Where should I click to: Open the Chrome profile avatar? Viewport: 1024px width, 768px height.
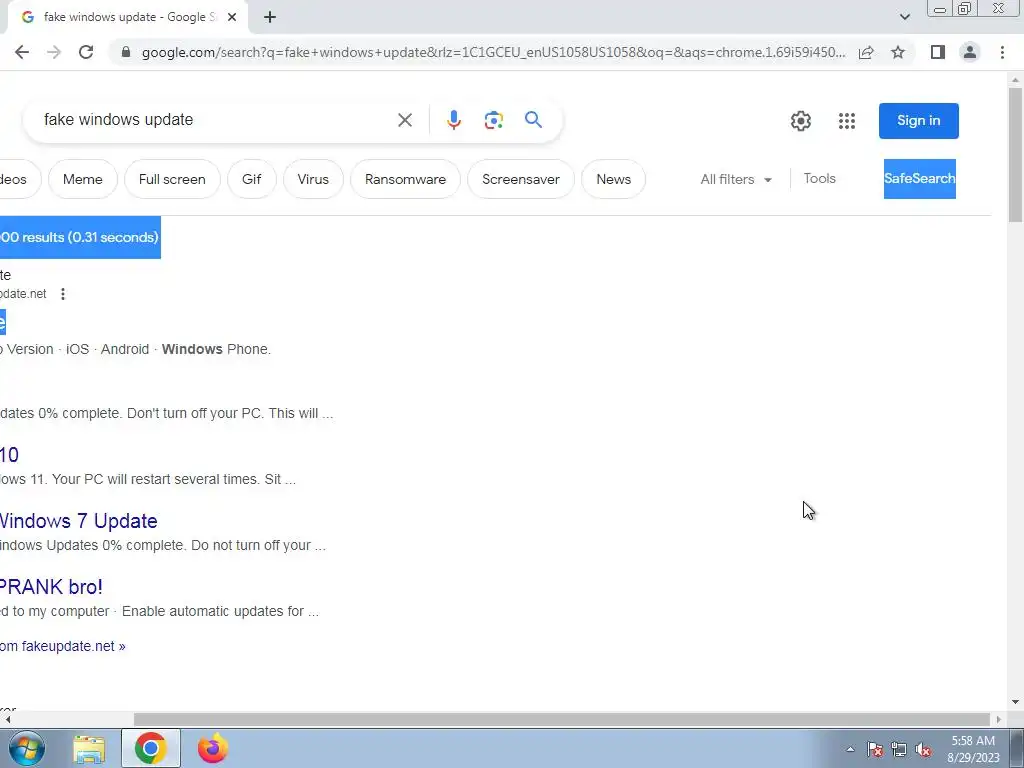click(x=970, y=52)
